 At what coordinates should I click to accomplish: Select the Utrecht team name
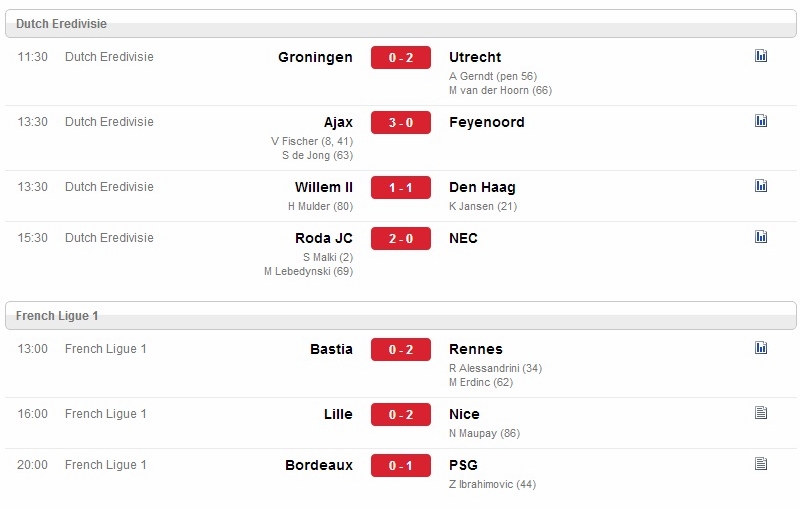(475, 57)
